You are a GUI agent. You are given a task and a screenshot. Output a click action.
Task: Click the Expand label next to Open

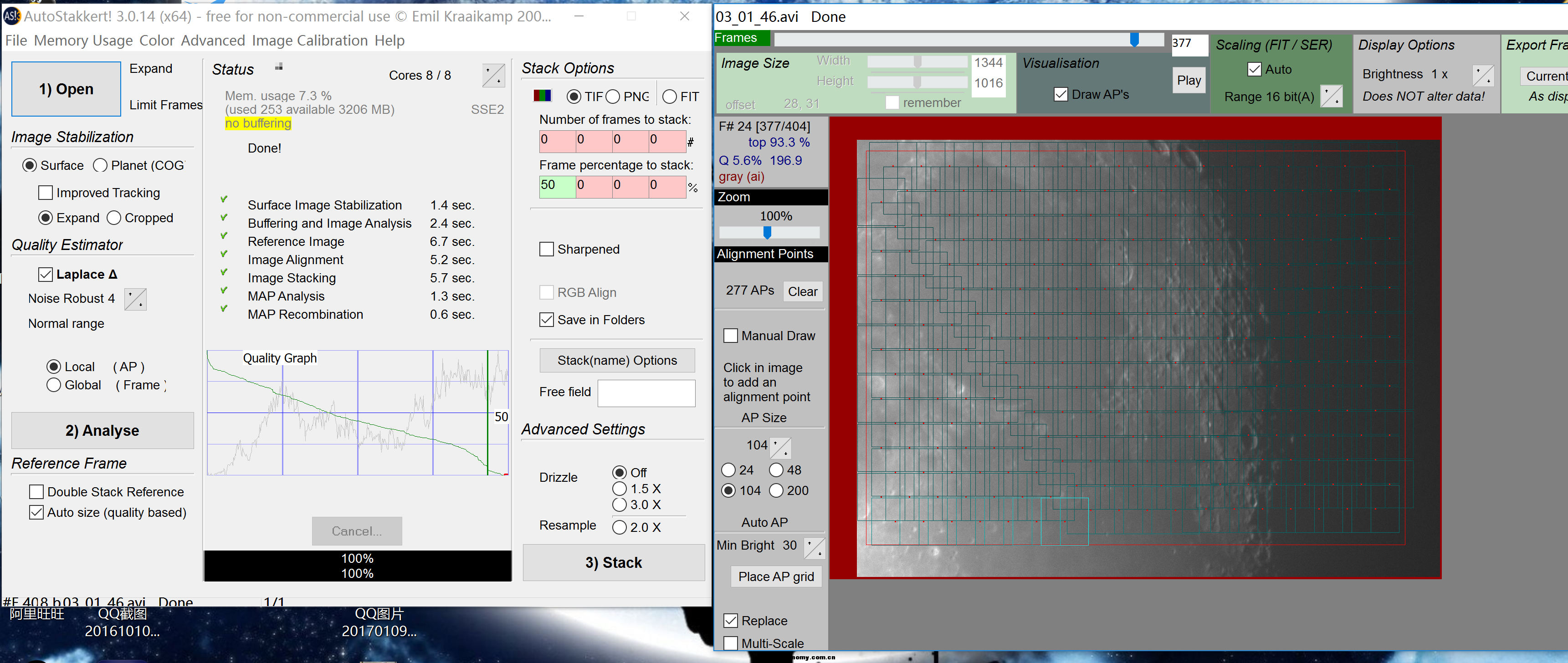(151, 69)
